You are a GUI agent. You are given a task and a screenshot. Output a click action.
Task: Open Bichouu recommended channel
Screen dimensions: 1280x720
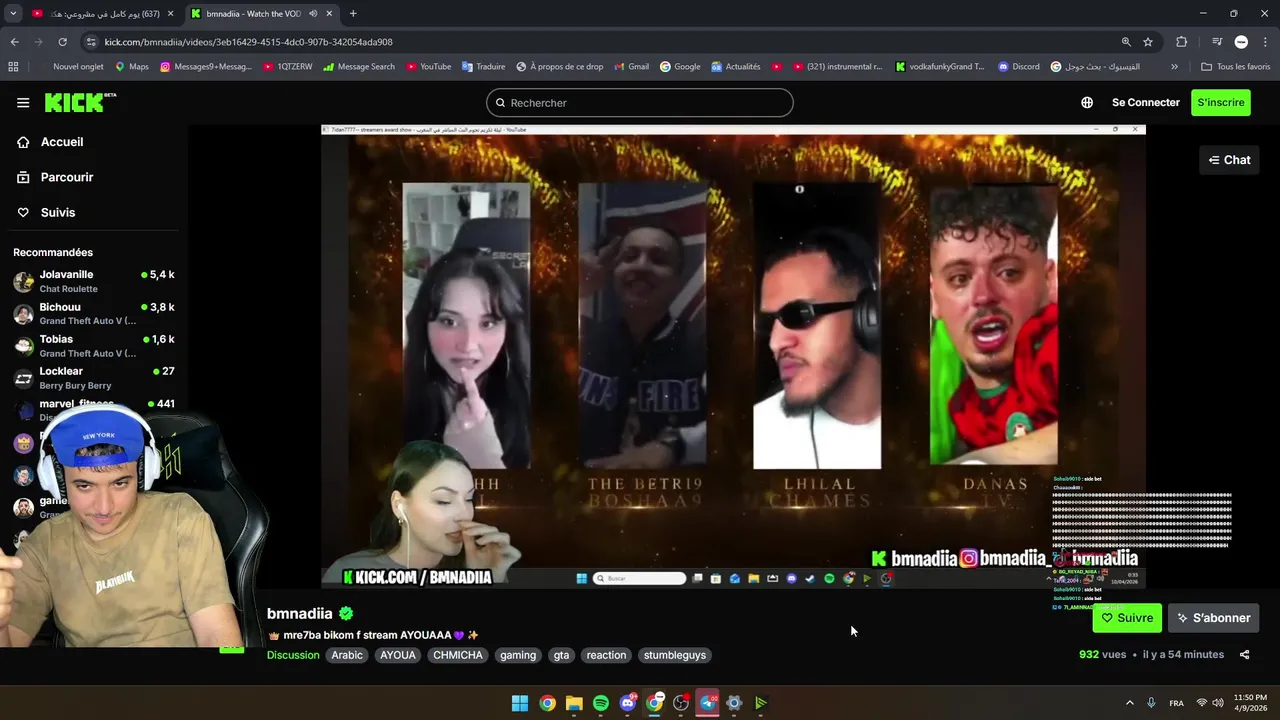click(94, 314)
